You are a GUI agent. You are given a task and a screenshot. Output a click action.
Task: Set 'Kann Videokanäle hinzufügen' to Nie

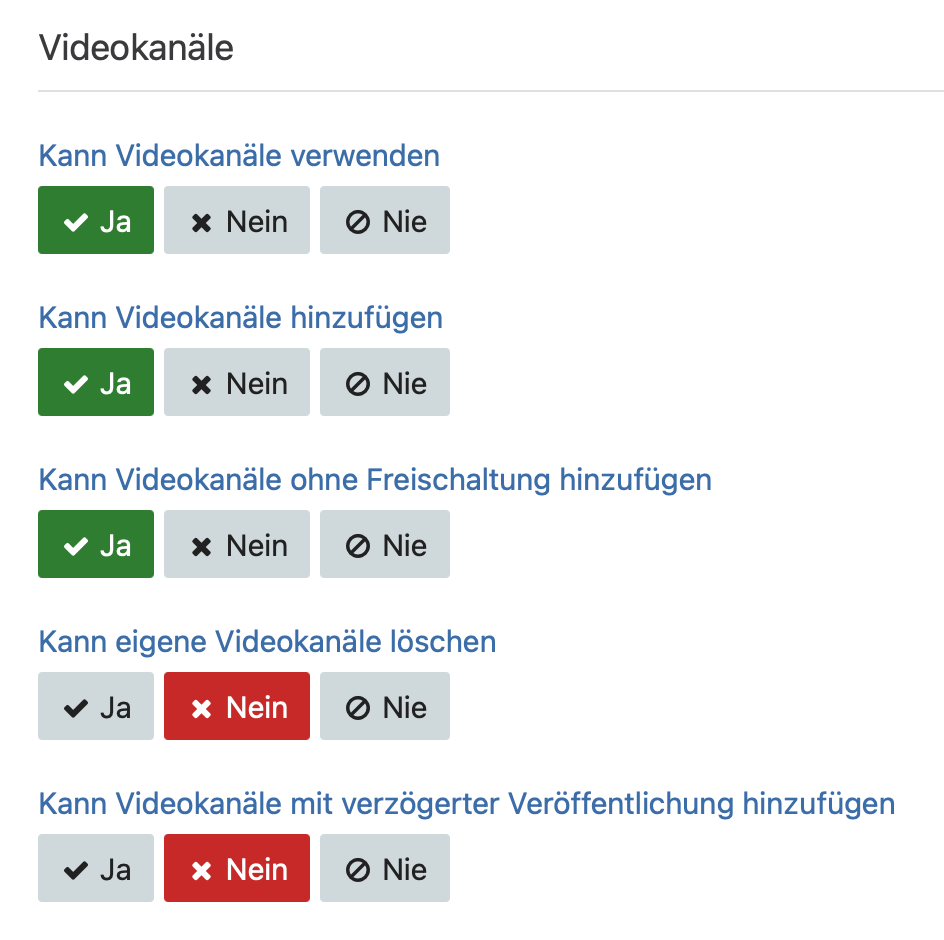[x=385, y=382]
